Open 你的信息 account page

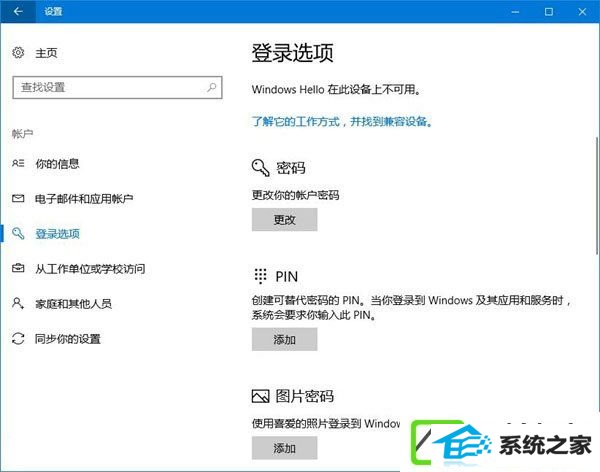click(x=57, y=164)
